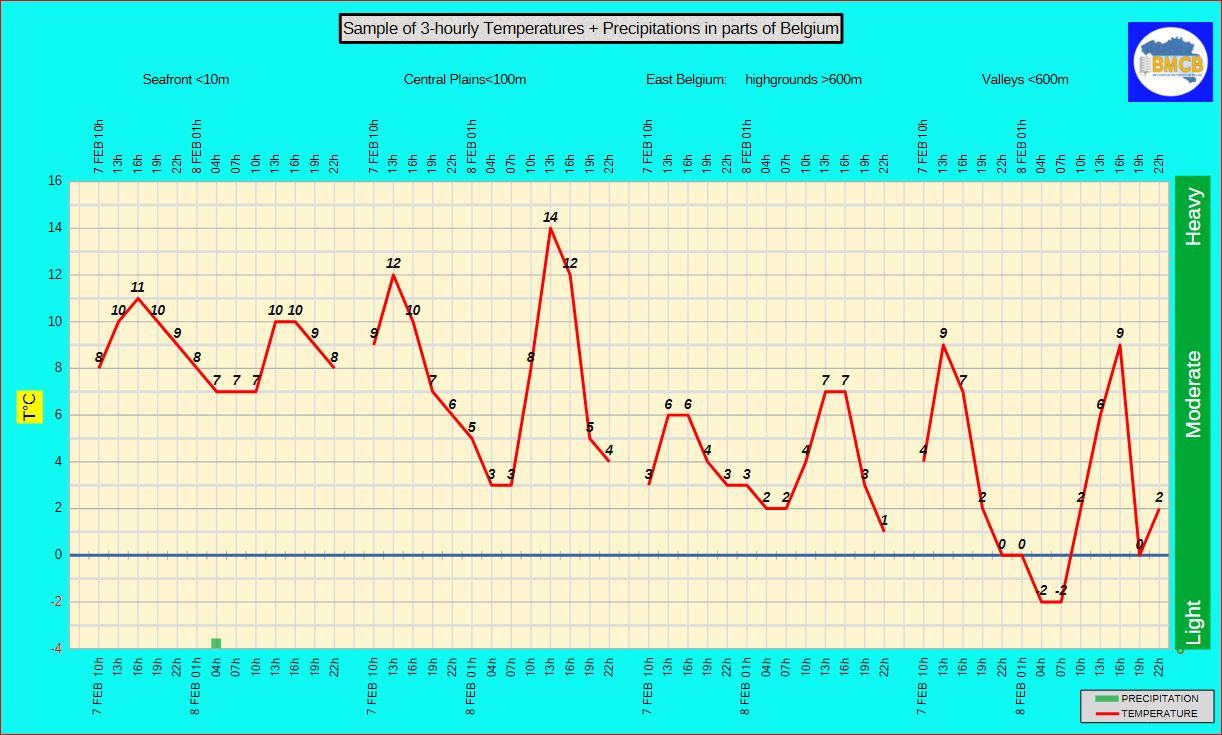The width and height of the screenshot is (1222, 735).
Task: Click the PRECIPITATION legend label
Action: point(1159,698)
